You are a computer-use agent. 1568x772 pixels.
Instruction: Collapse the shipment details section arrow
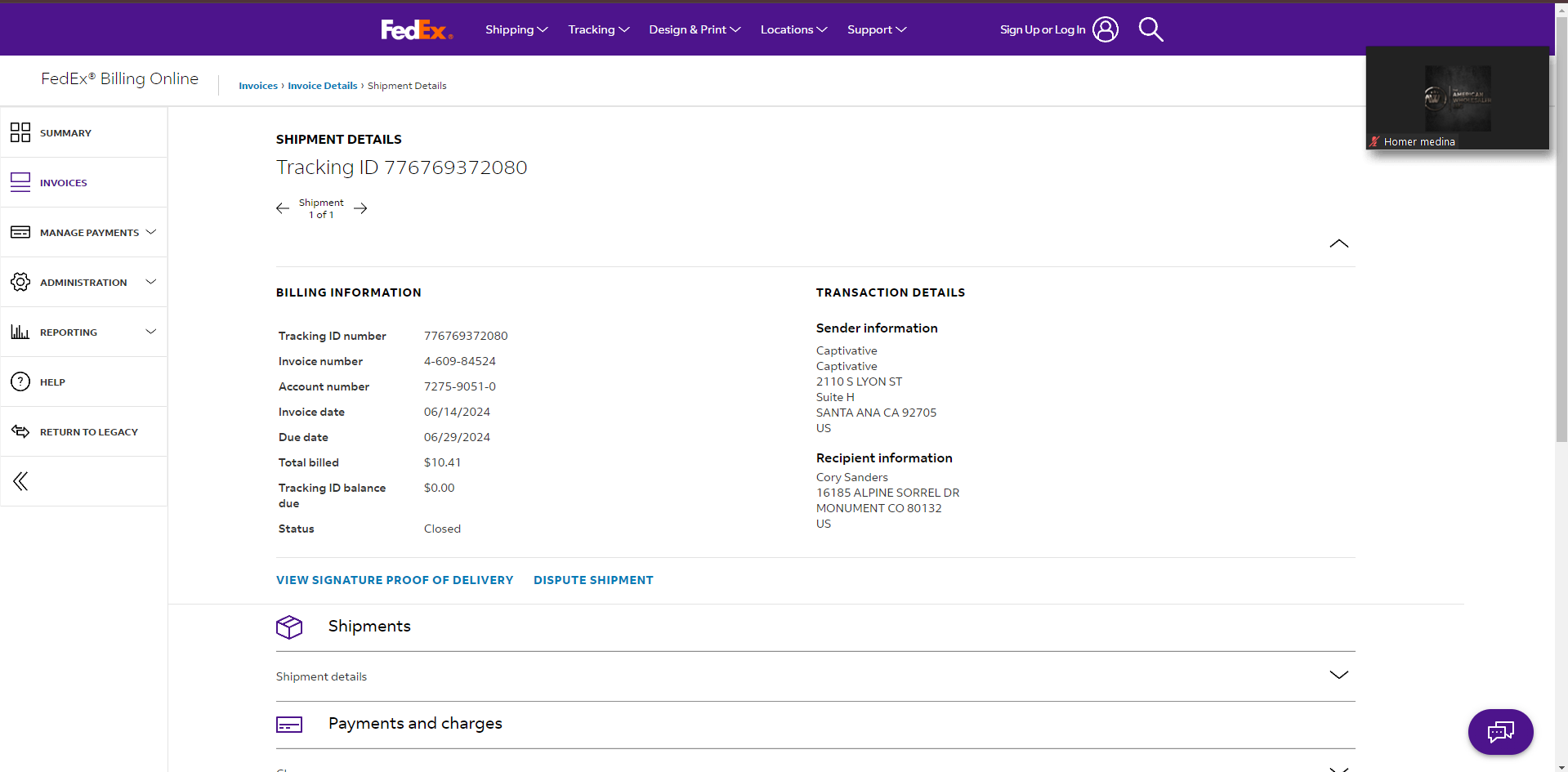click(x=1338, y=243)
